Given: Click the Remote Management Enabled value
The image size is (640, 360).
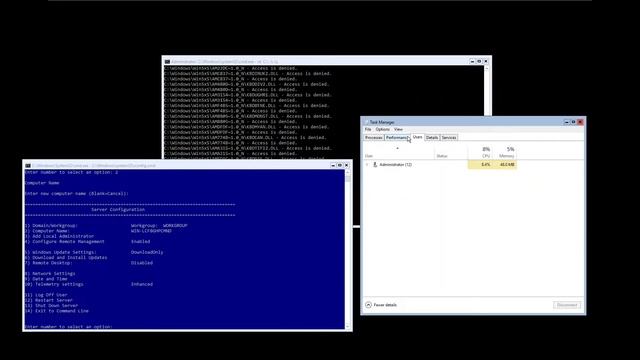Looking at the screenshot, I should tap(140, 241).
